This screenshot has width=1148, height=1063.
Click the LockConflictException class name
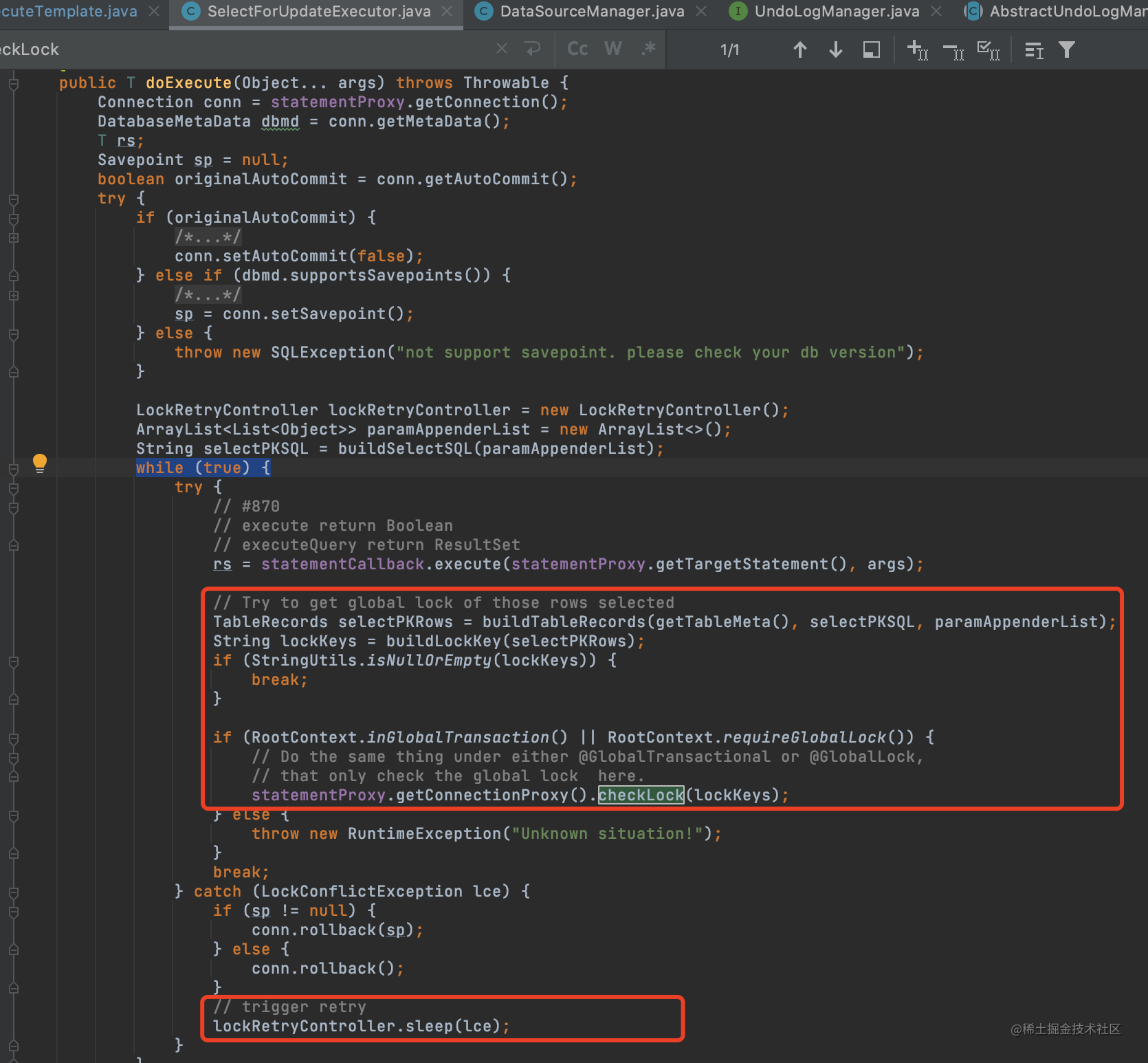click(x=362, y=891)
